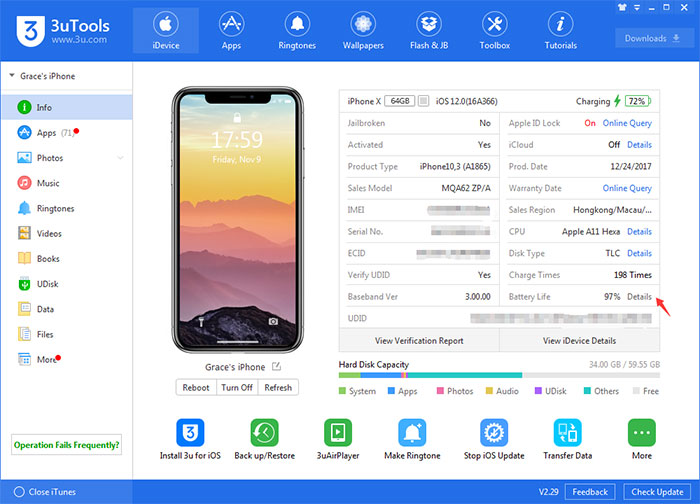
Task: Click the Refresh button
Action: click(278, 387)
